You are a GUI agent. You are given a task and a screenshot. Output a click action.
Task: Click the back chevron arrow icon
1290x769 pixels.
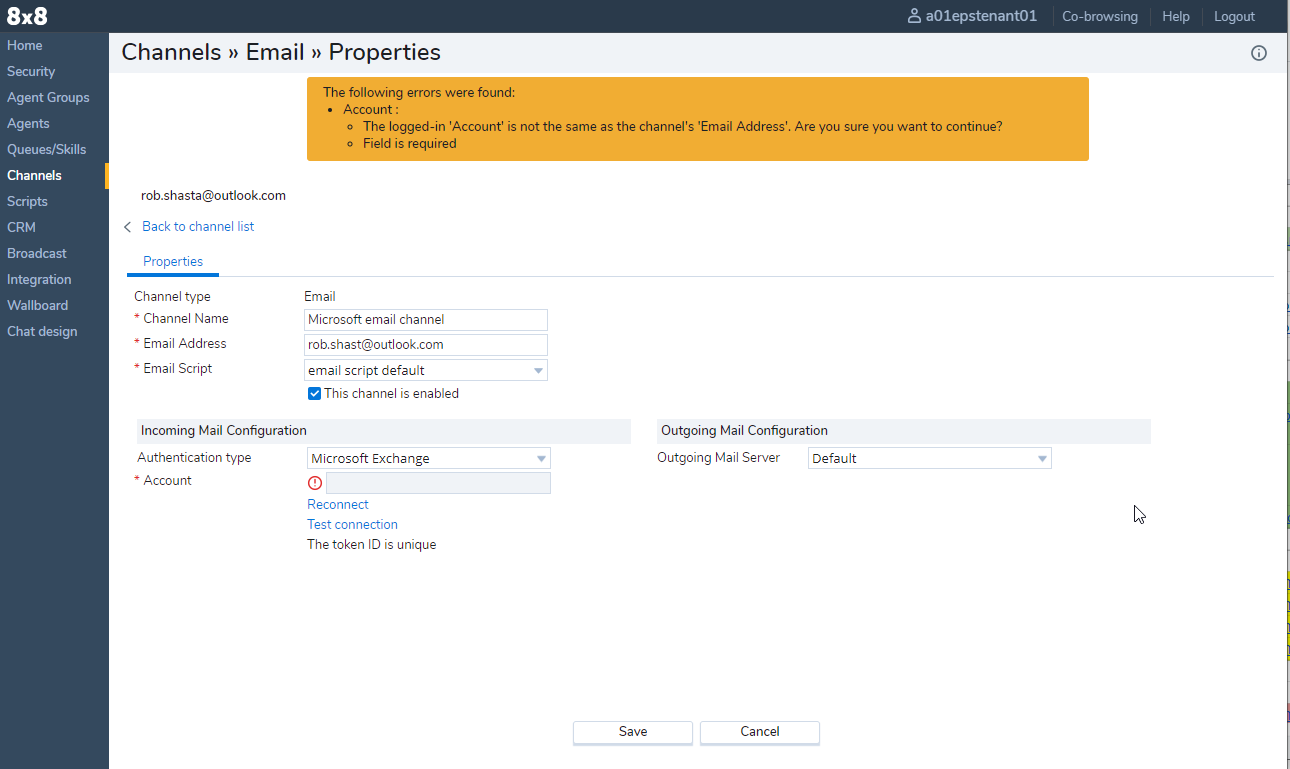click(127, 227)
